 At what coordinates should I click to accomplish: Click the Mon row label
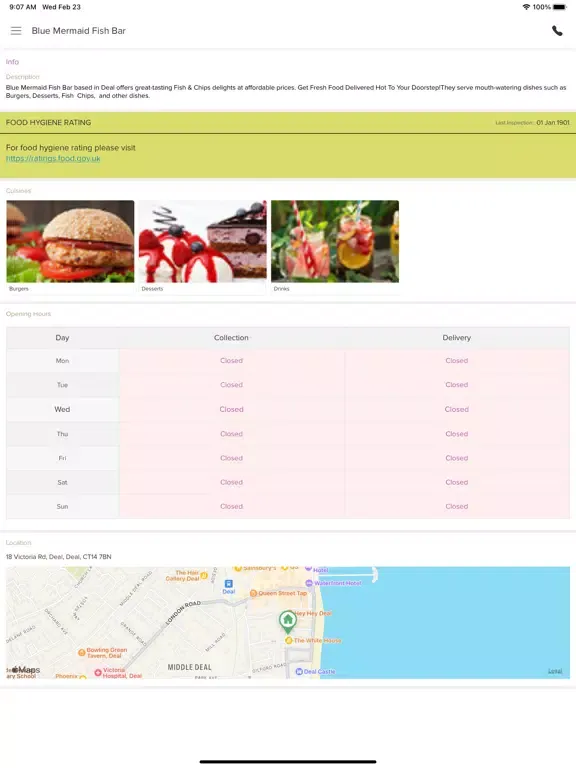[62, 361]
